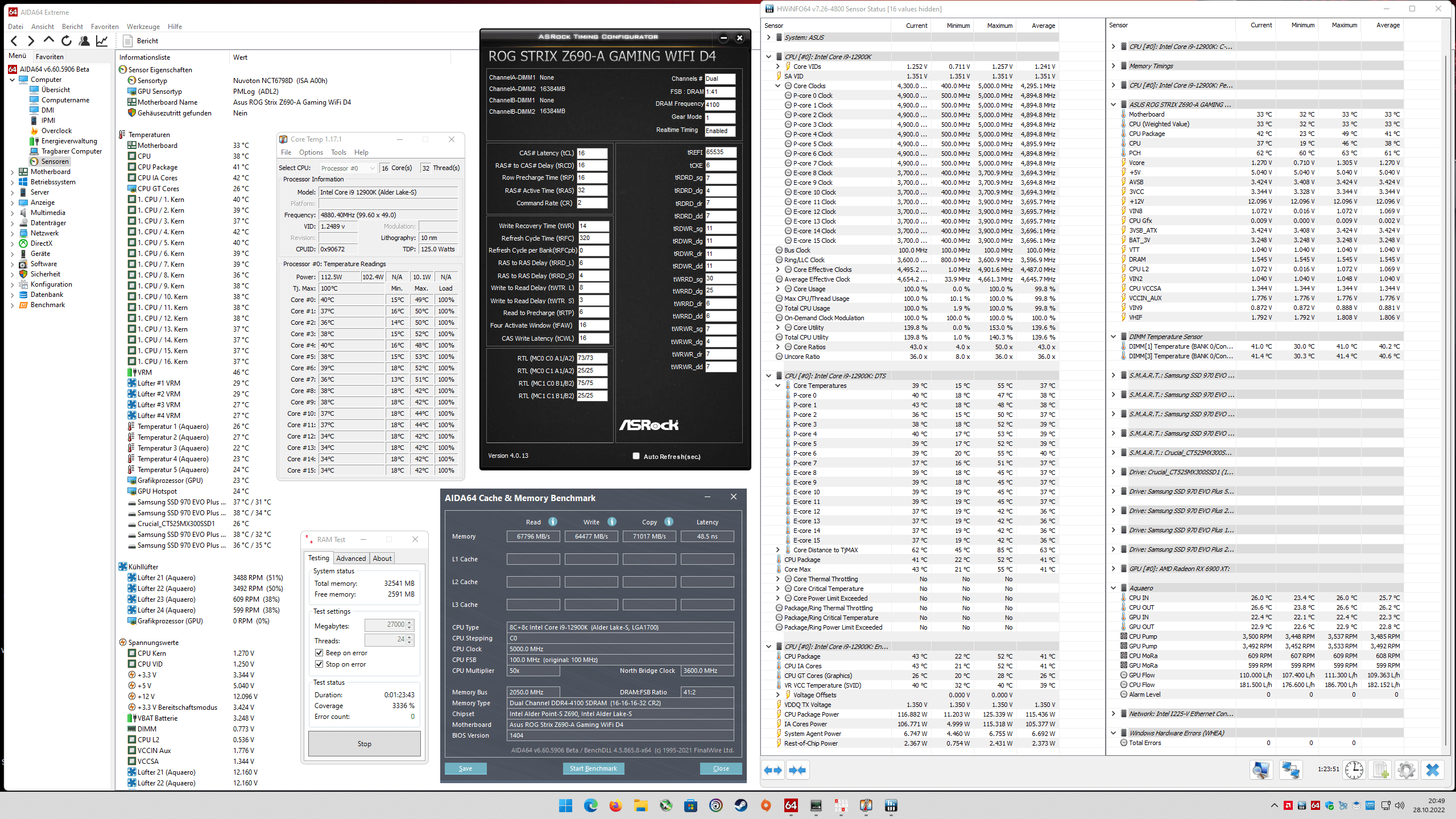Open the Options menu in Core Temp
Image resolution: width=1456 pixels, height=819 pixels.
click(x=311, y=152)
